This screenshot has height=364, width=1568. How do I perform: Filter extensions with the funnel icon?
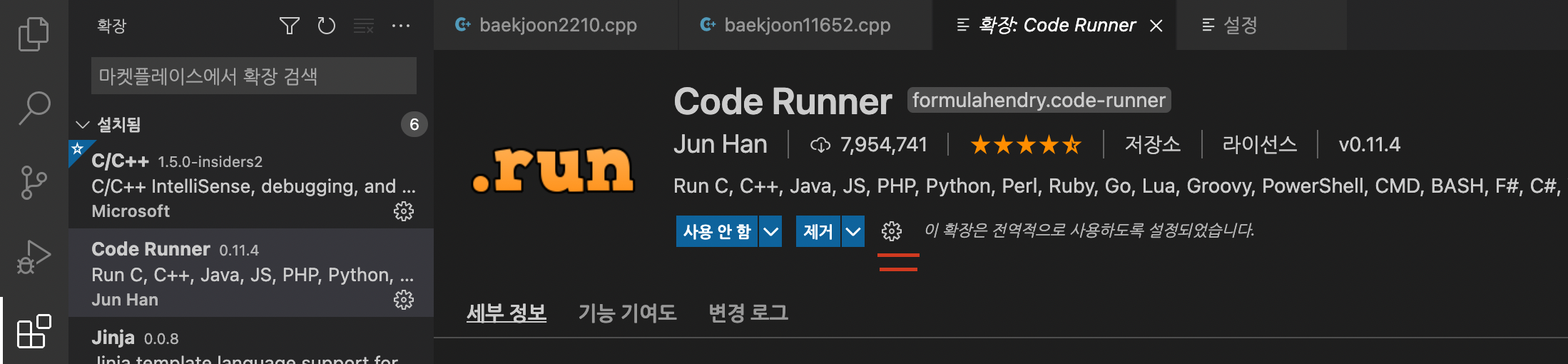289,26
